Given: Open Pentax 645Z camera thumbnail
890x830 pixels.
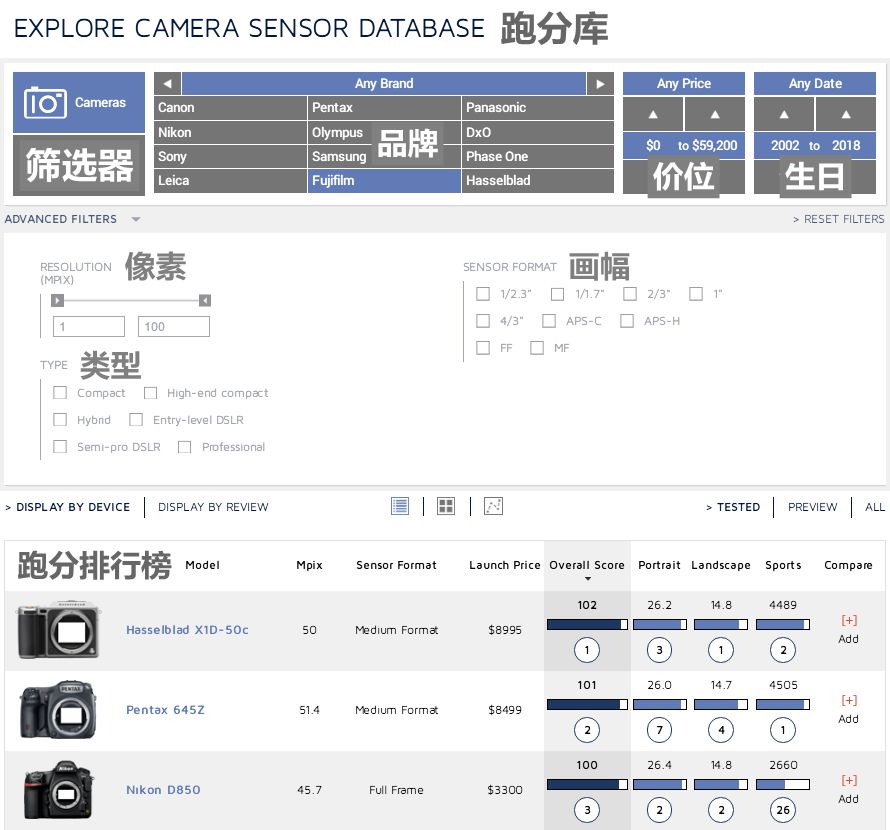Looking at the screenshot, I should (58, 710).
